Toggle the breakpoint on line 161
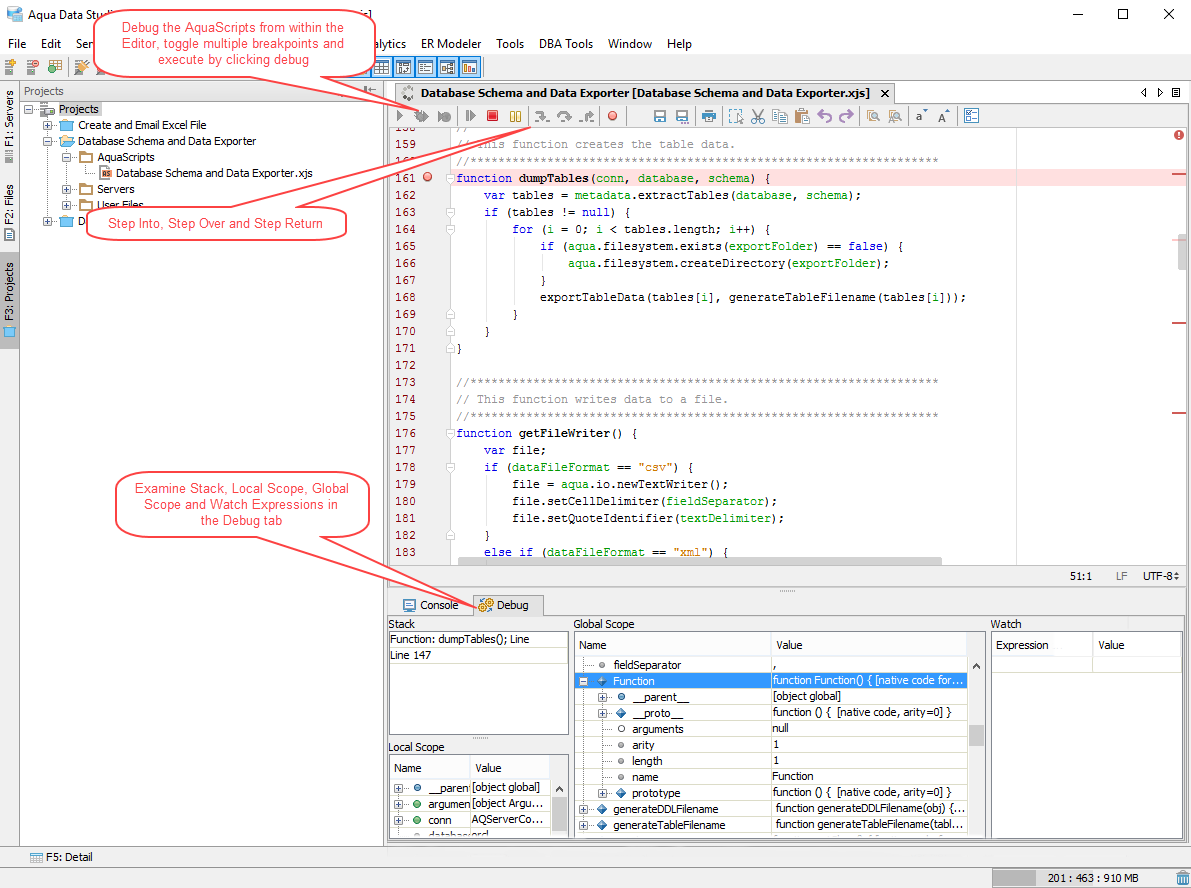 pyautogui.click(x=427, y=178)
